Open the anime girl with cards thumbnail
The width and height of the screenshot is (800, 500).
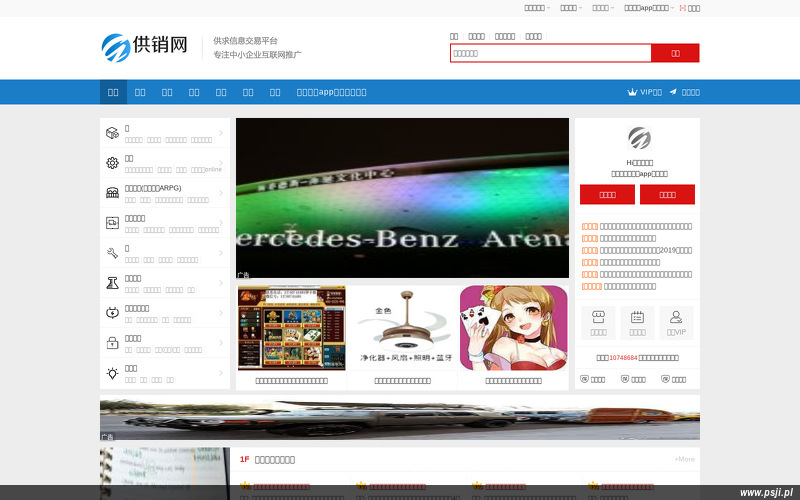(513, 328)
